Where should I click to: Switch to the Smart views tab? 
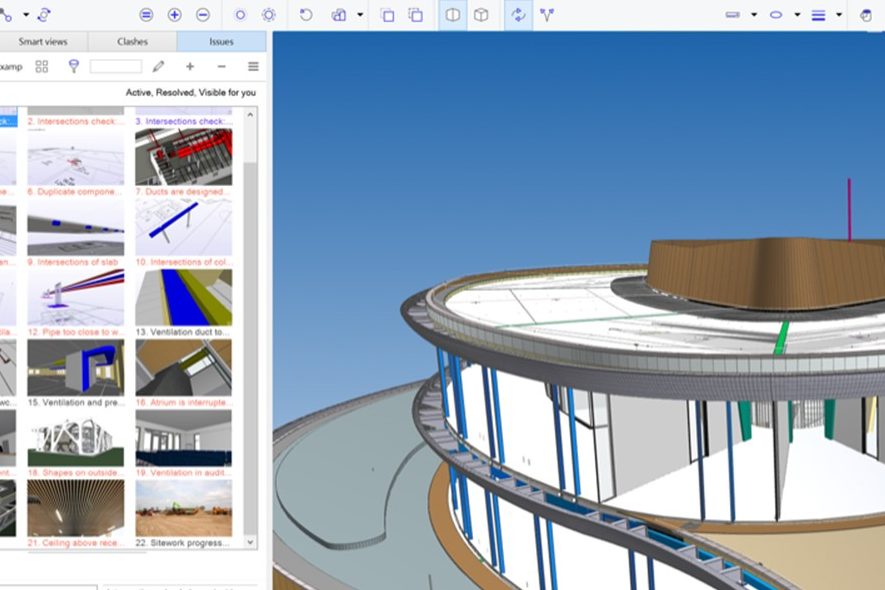42,42
